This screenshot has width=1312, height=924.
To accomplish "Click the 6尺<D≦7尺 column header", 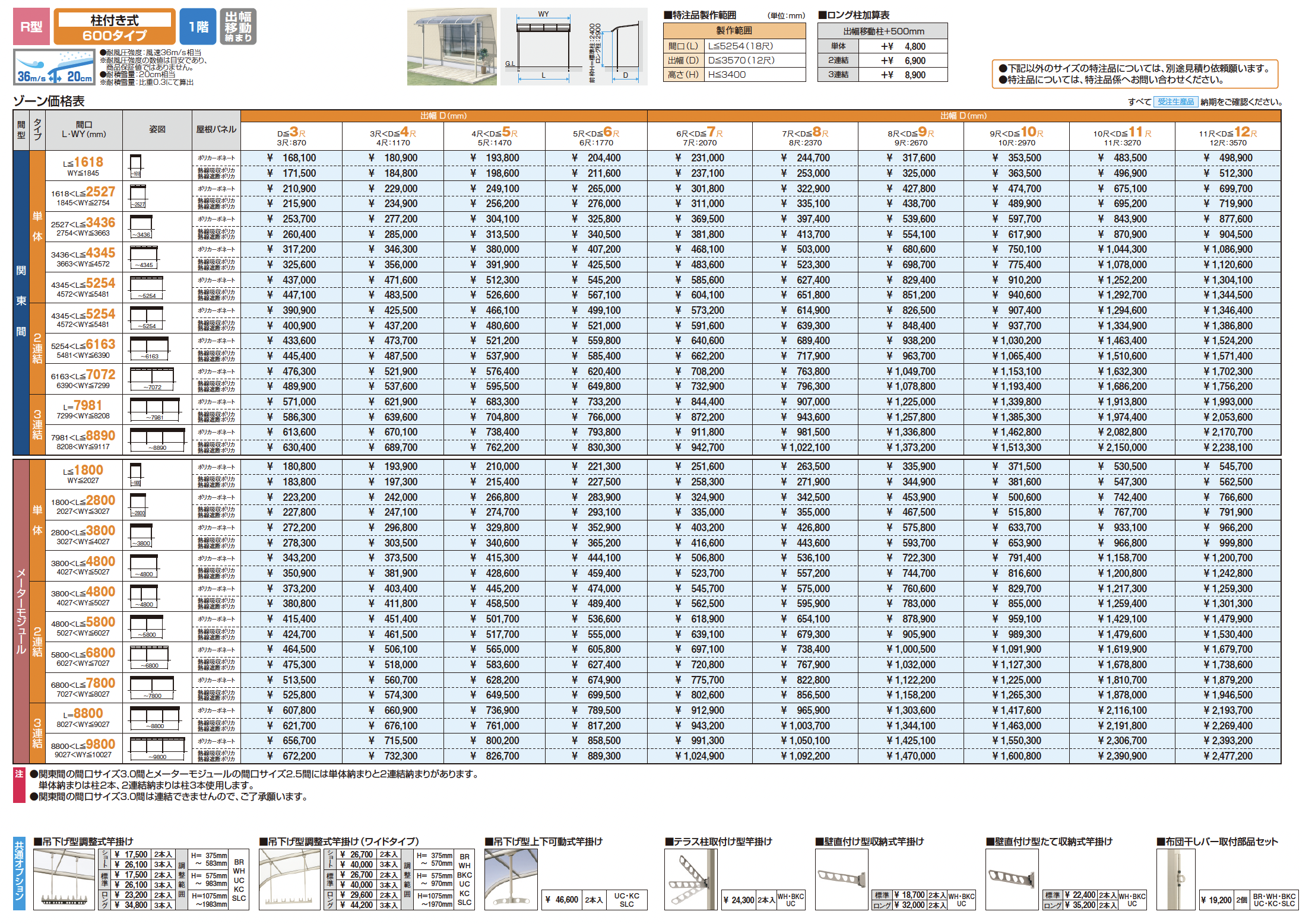I will tap(700, 136).
